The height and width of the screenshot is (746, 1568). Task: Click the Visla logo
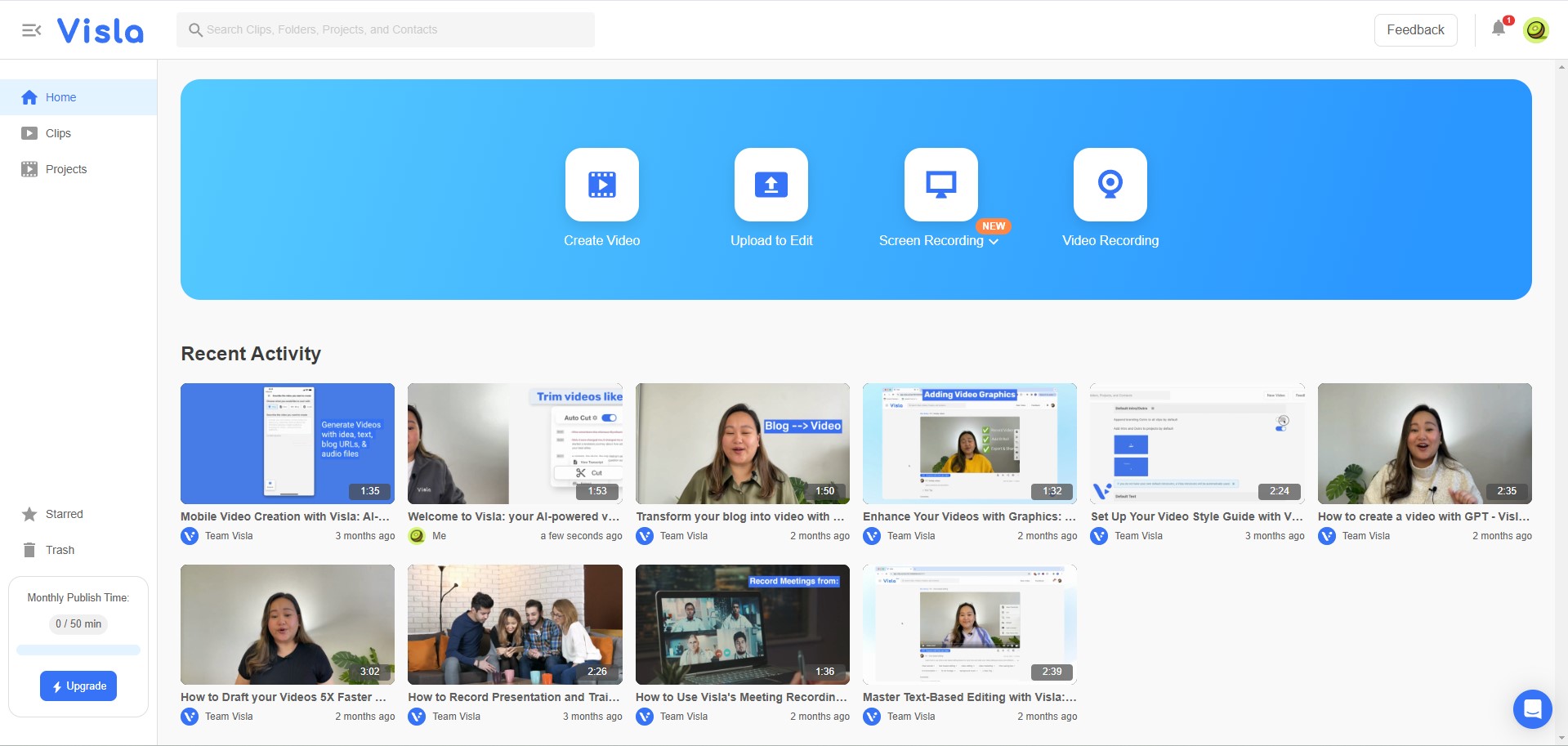pyautogui.click(x=100, y=30)
